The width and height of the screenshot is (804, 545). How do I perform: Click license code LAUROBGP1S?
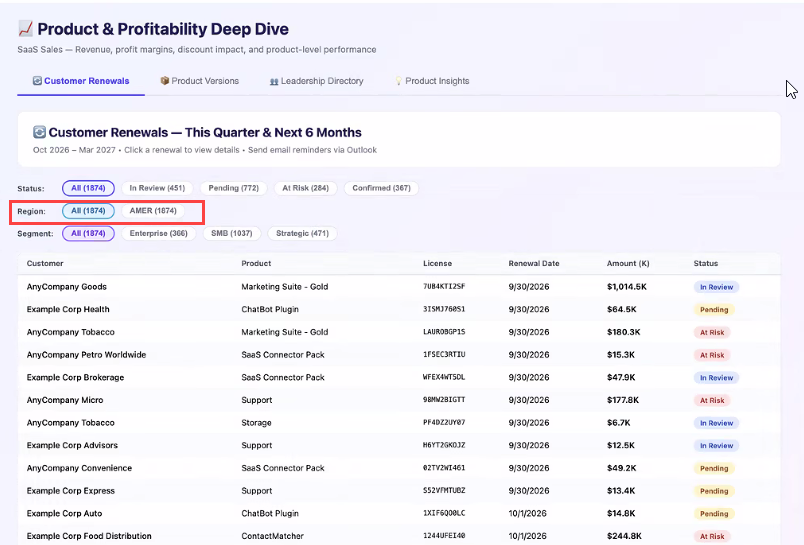(x=444, y=332)
